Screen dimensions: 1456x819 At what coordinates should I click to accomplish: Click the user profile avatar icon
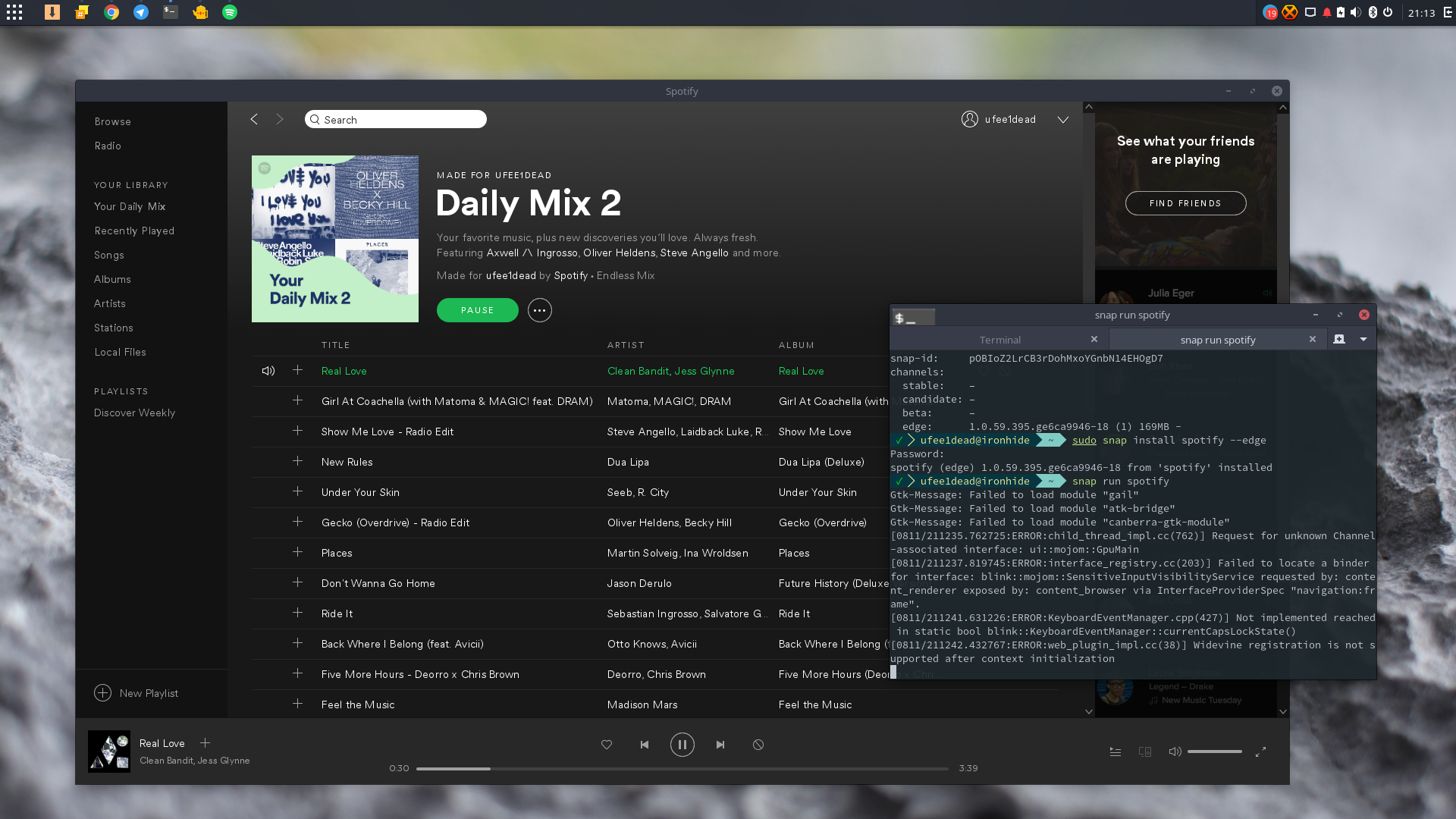click(970, 119)
